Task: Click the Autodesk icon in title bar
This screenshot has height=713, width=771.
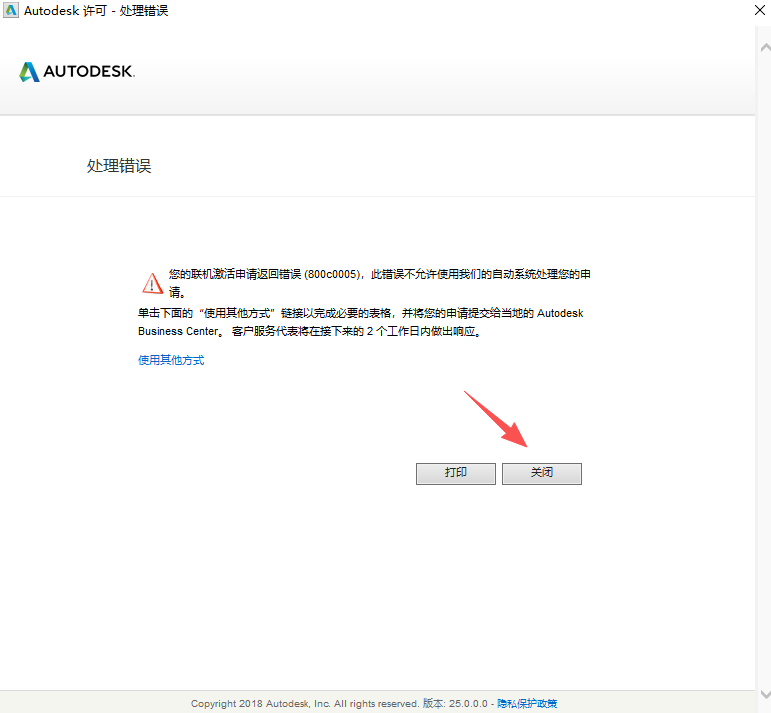Action: [12, 11]
